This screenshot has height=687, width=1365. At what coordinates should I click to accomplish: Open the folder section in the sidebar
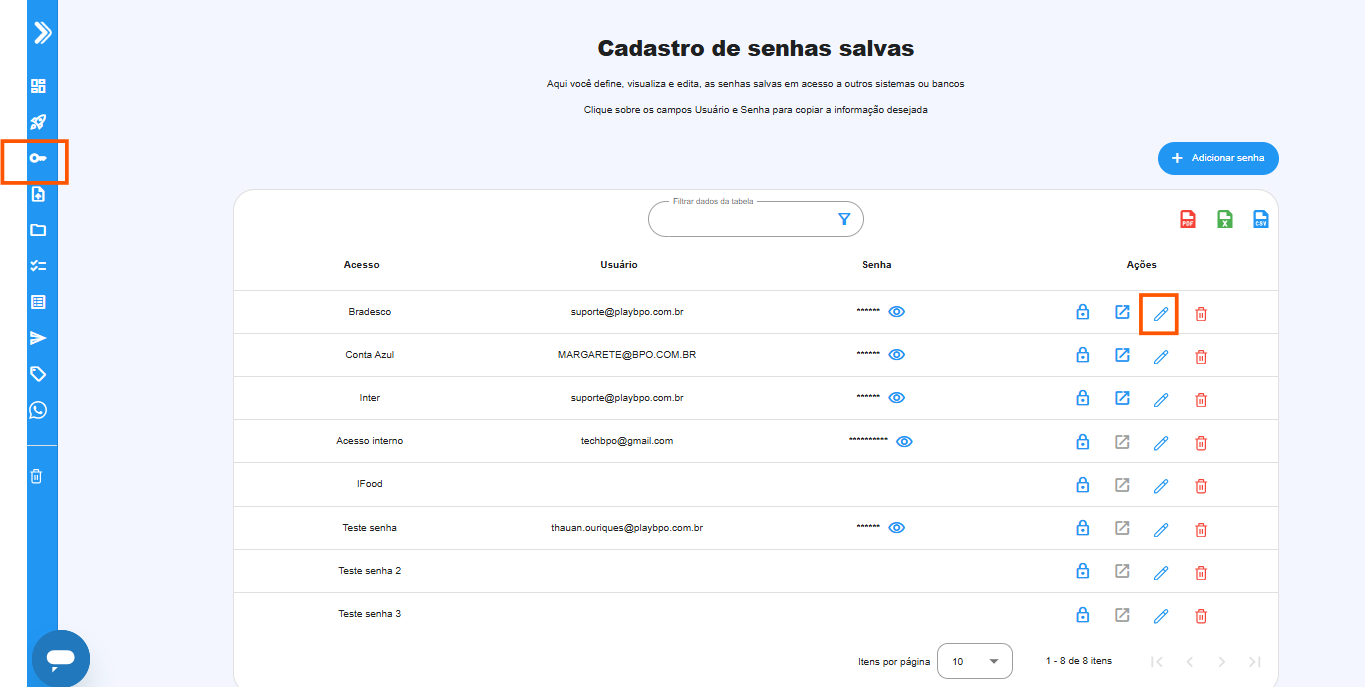[x=38, y=230]
